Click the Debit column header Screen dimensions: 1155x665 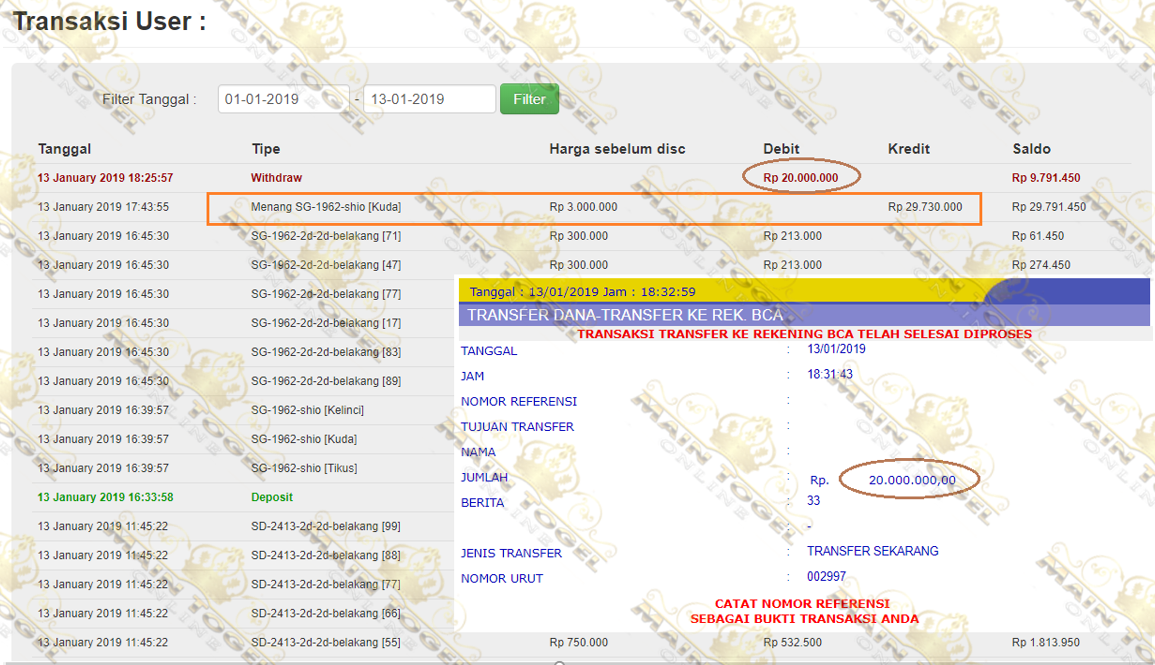pos(781,149)
